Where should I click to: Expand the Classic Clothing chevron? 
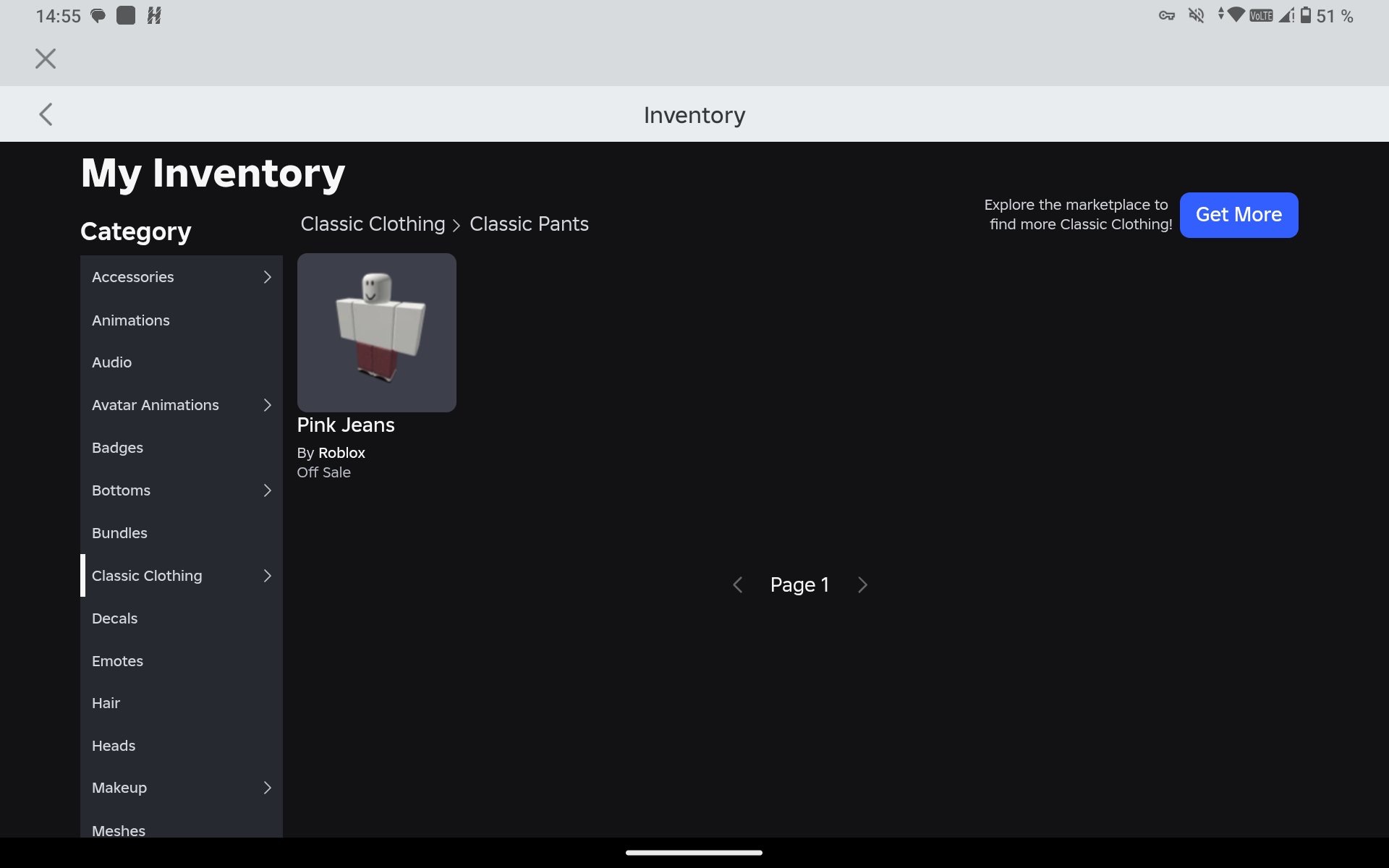tap(267, 576)
